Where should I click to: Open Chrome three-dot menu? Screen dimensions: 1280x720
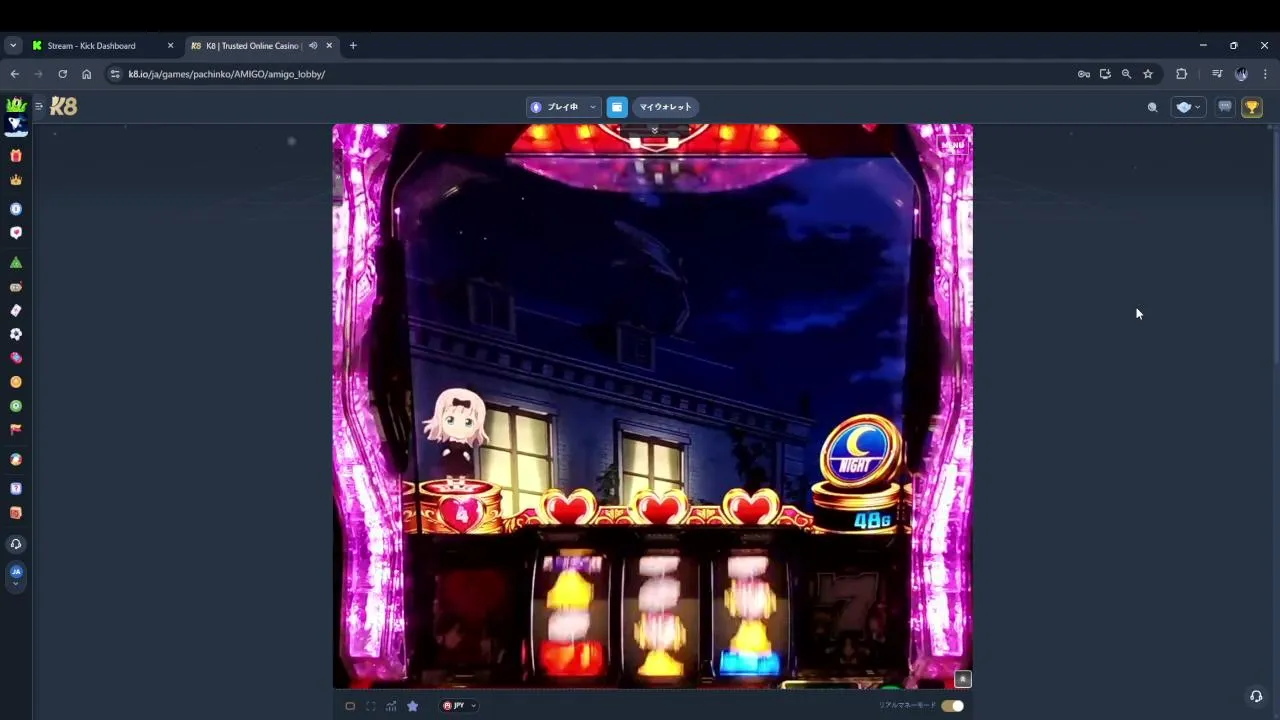tap(1265, 74)
